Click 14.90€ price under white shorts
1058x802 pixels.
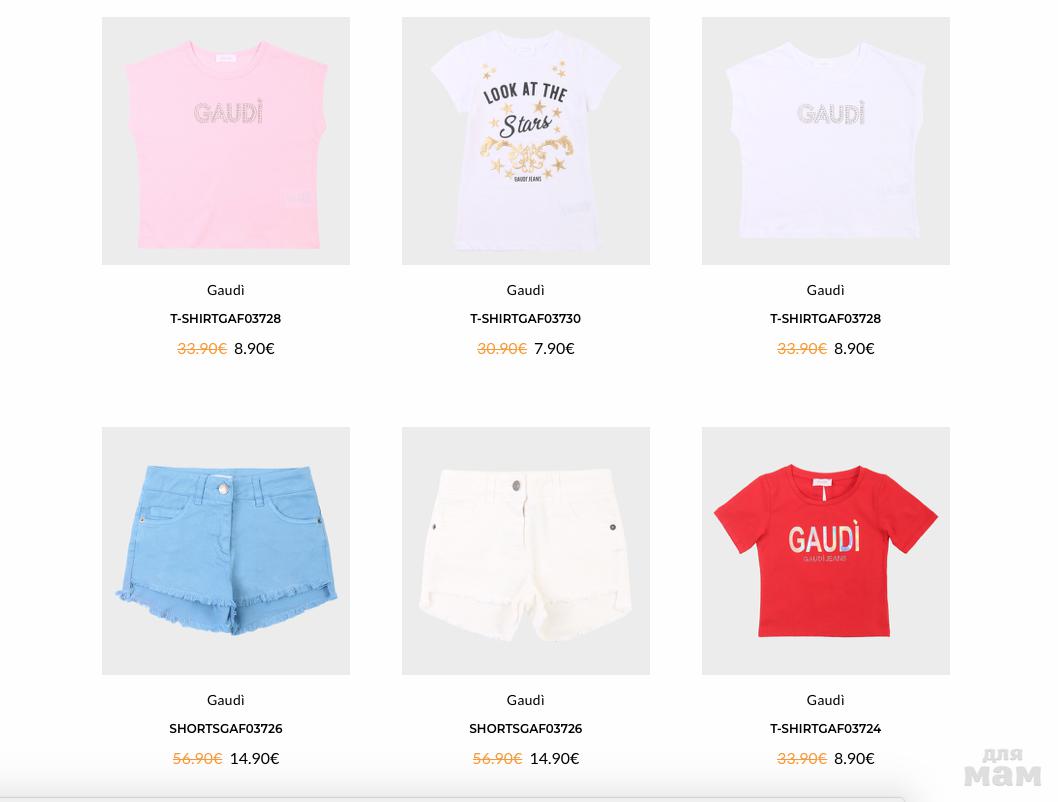554,759
